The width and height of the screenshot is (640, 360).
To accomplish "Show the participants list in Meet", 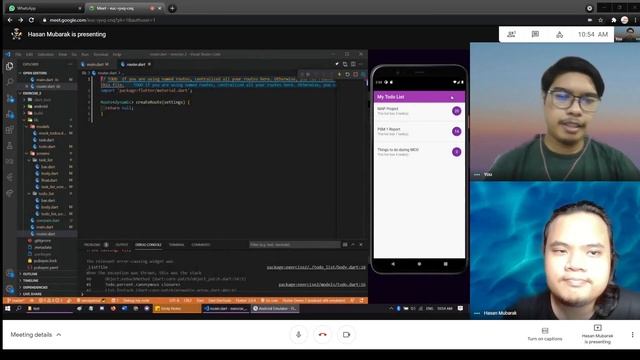I will pyautogui.click(x=511, y=34).
